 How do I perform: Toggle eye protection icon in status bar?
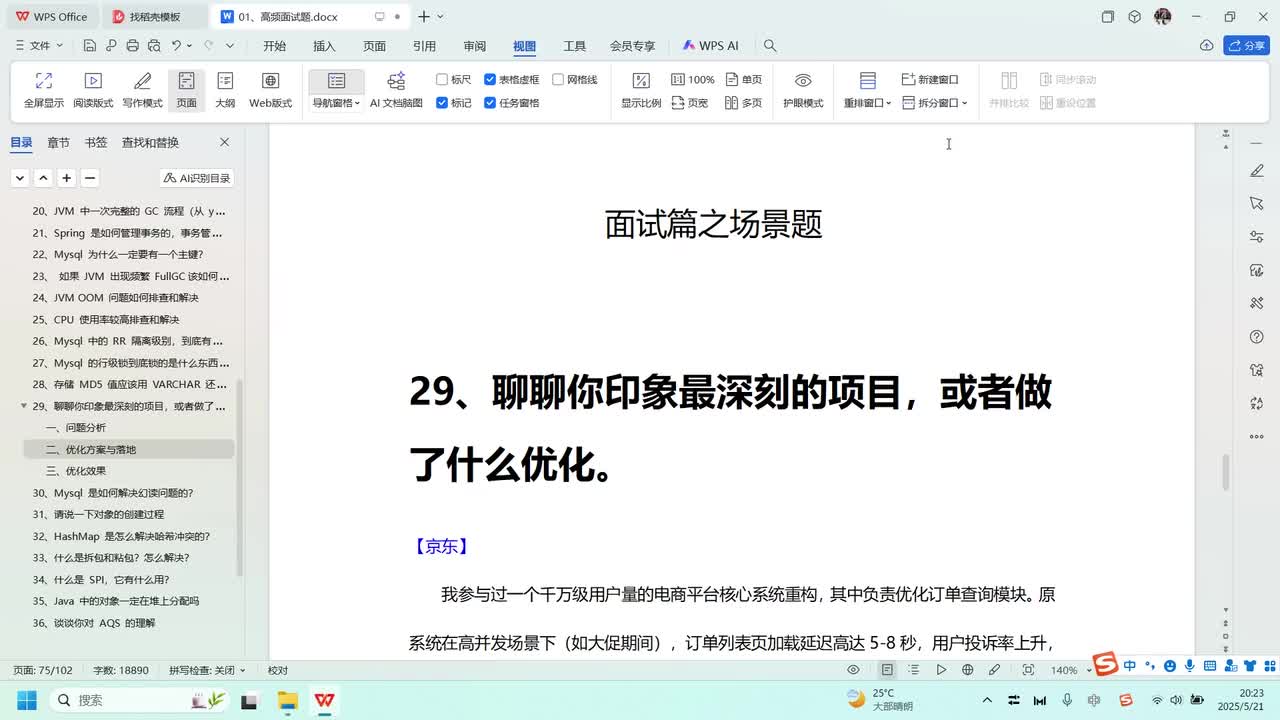[853, 670]
